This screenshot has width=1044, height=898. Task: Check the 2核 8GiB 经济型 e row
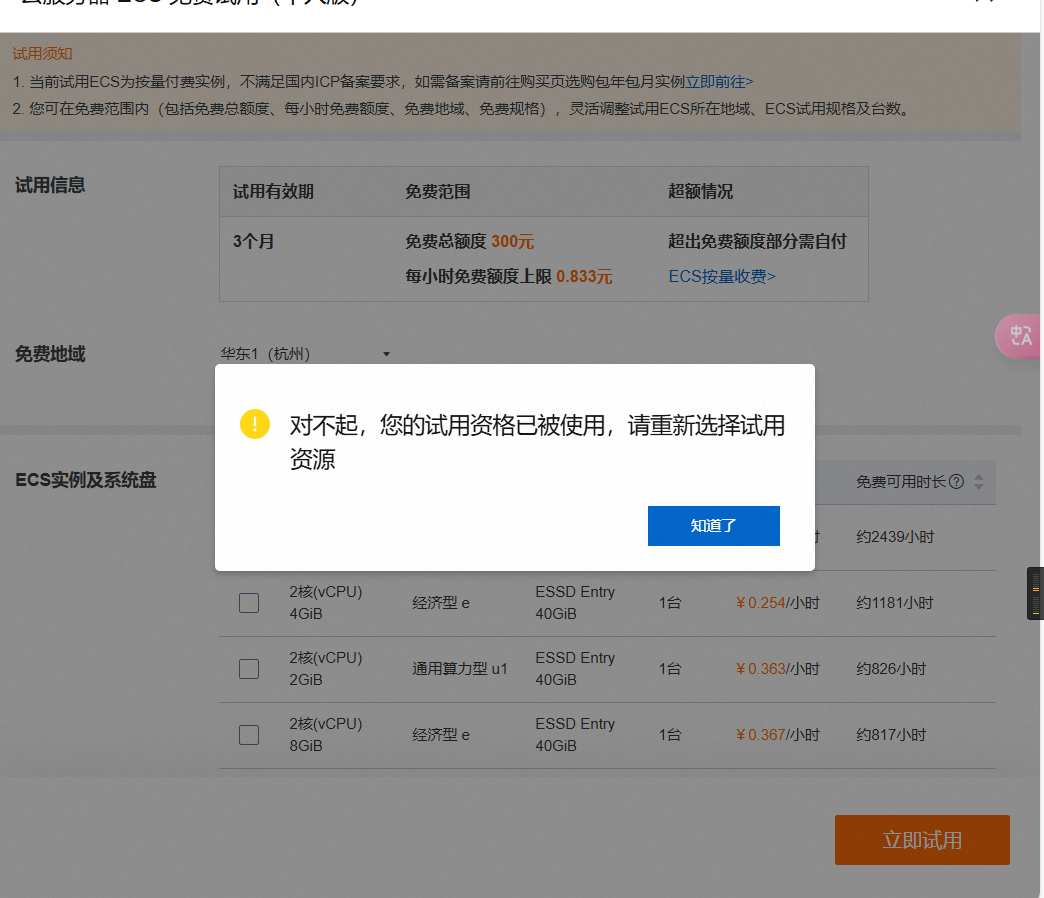[249, 735]
